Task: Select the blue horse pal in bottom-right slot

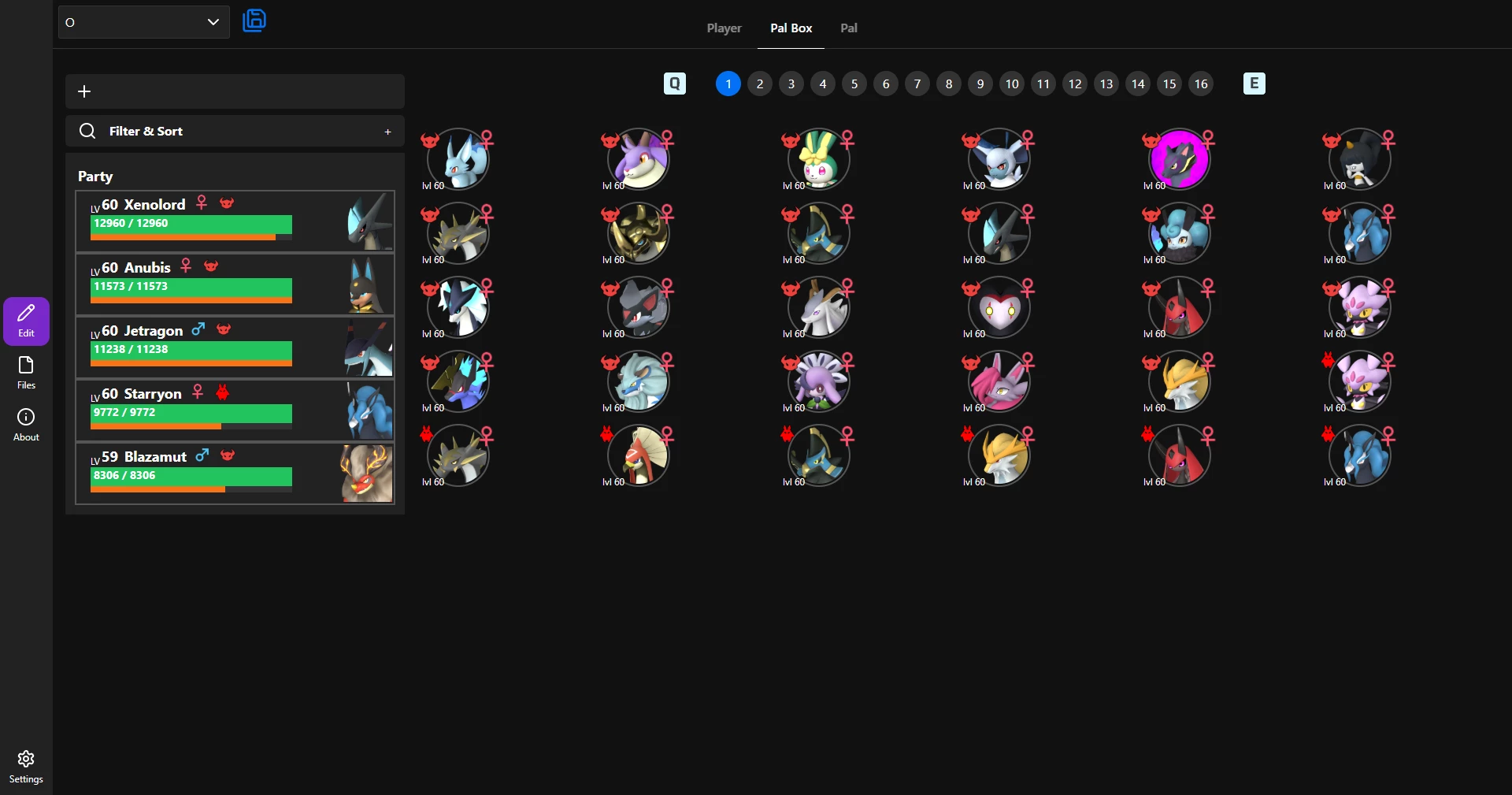Action: [x=1359, y=455]
